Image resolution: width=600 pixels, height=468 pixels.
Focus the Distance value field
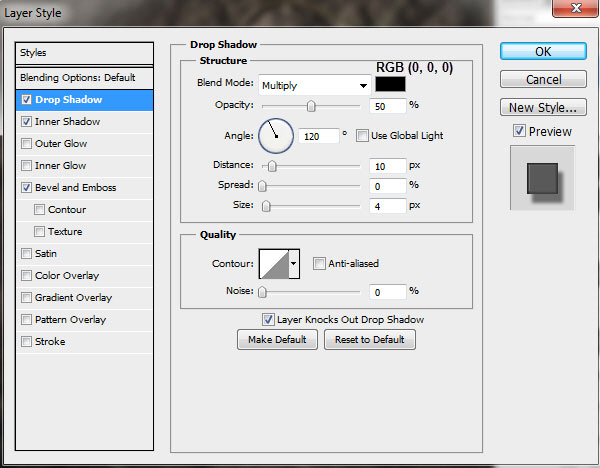point(387,166)
